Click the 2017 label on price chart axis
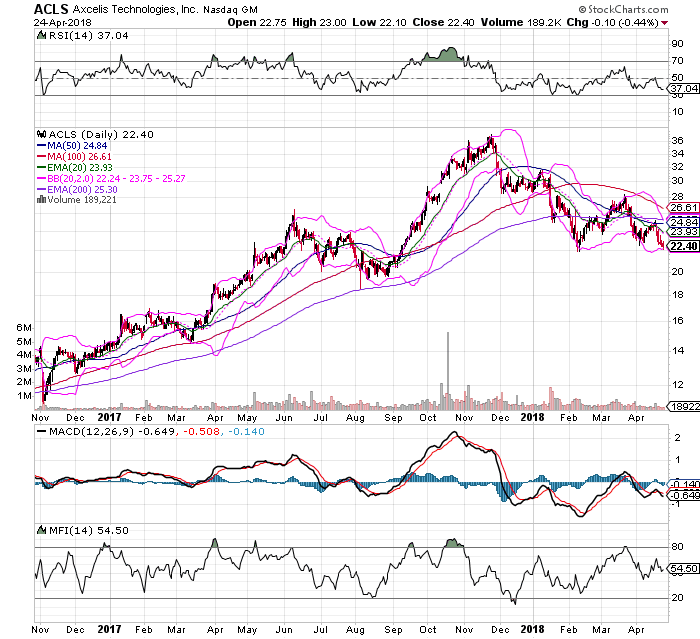 [109, 417]
